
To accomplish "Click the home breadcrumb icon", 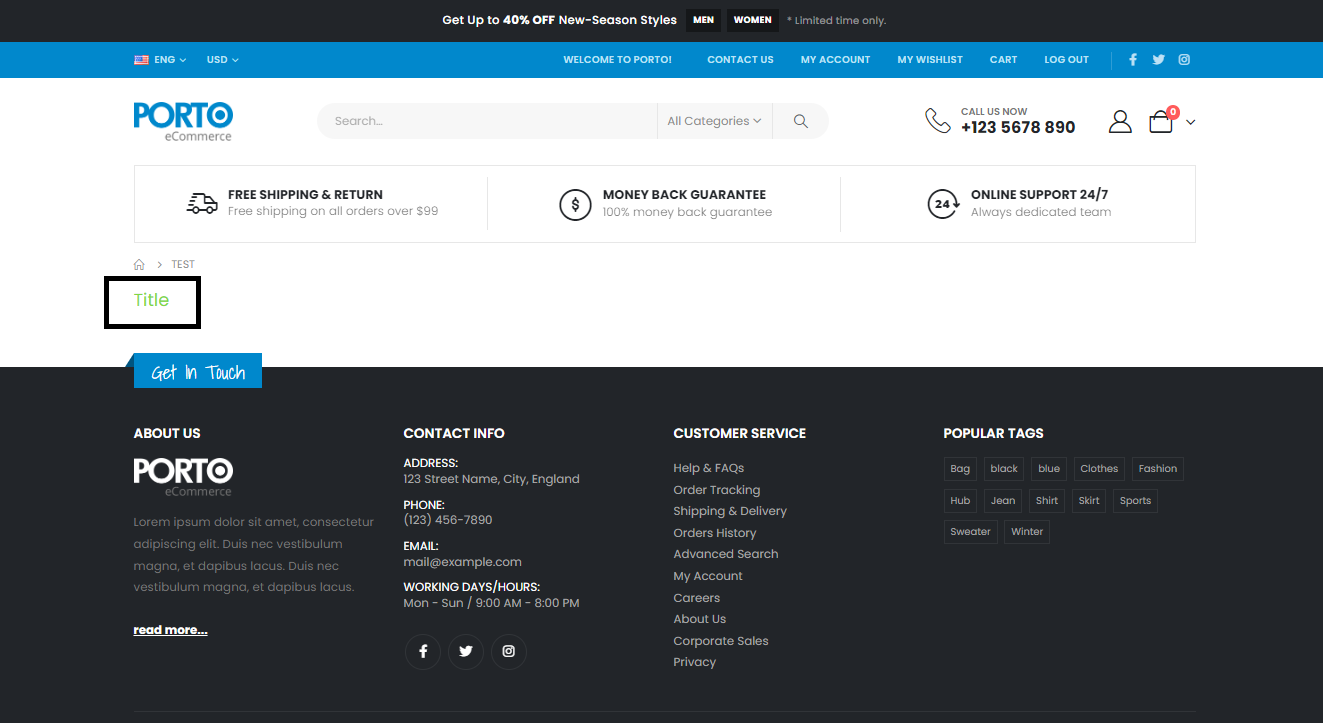I will click(139, 265).
